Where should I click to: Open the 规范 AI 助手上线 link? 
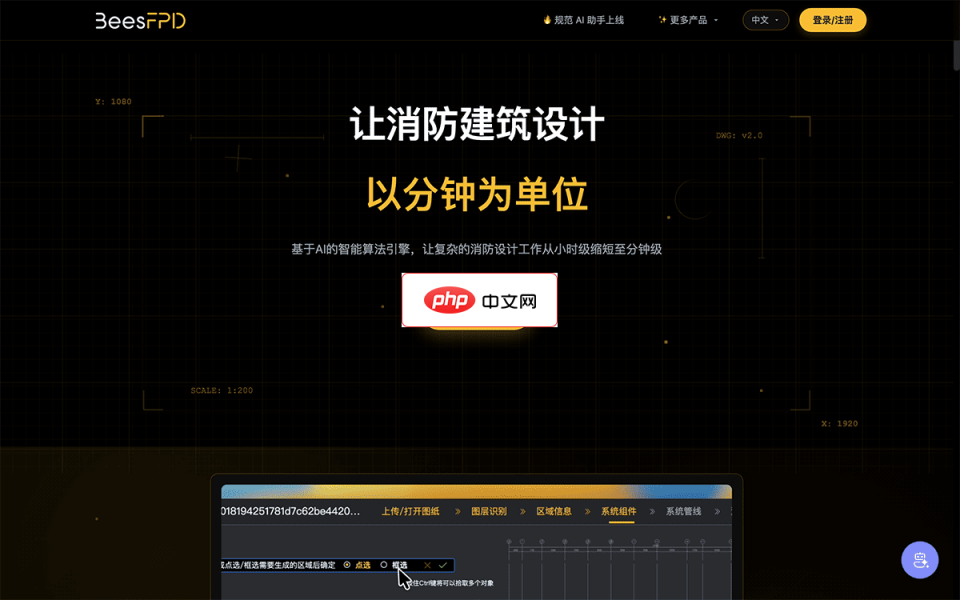coord(583,20)
